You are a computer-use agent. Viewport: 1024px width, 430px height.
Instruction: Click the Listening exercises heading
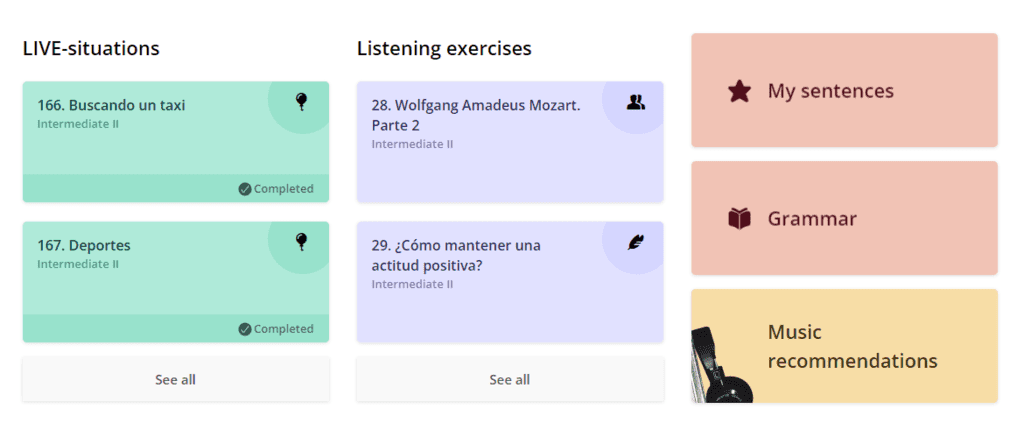click(x=444, y=48)
